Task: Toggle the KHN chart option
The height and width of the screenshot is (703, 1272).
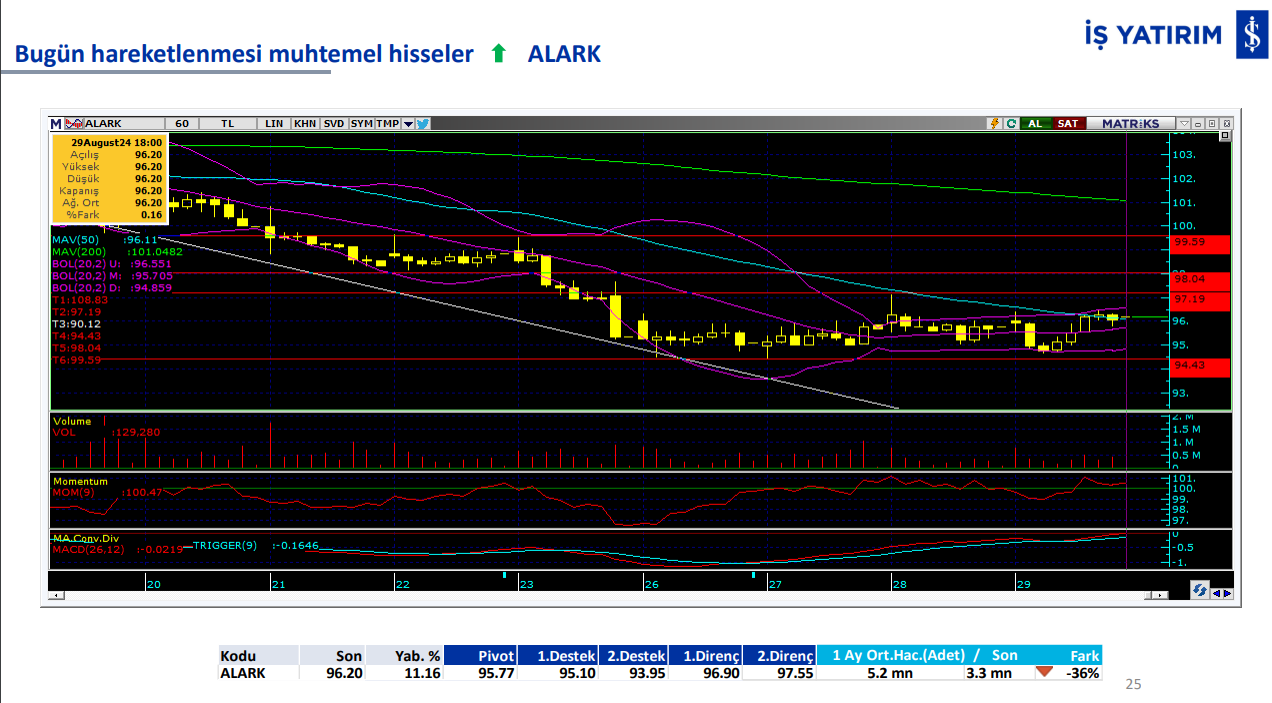Action: [x=305, y=124]
